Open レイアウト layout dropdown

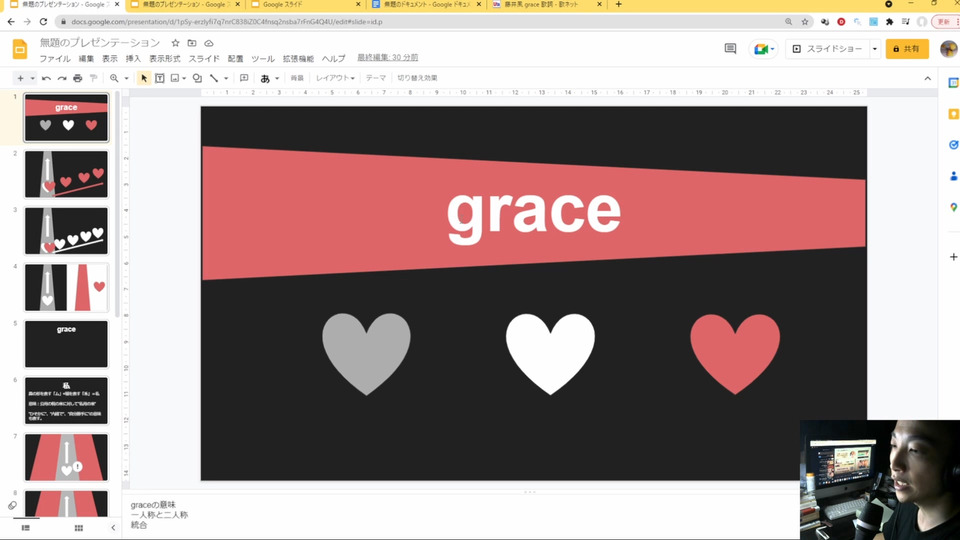click(335, 78)
